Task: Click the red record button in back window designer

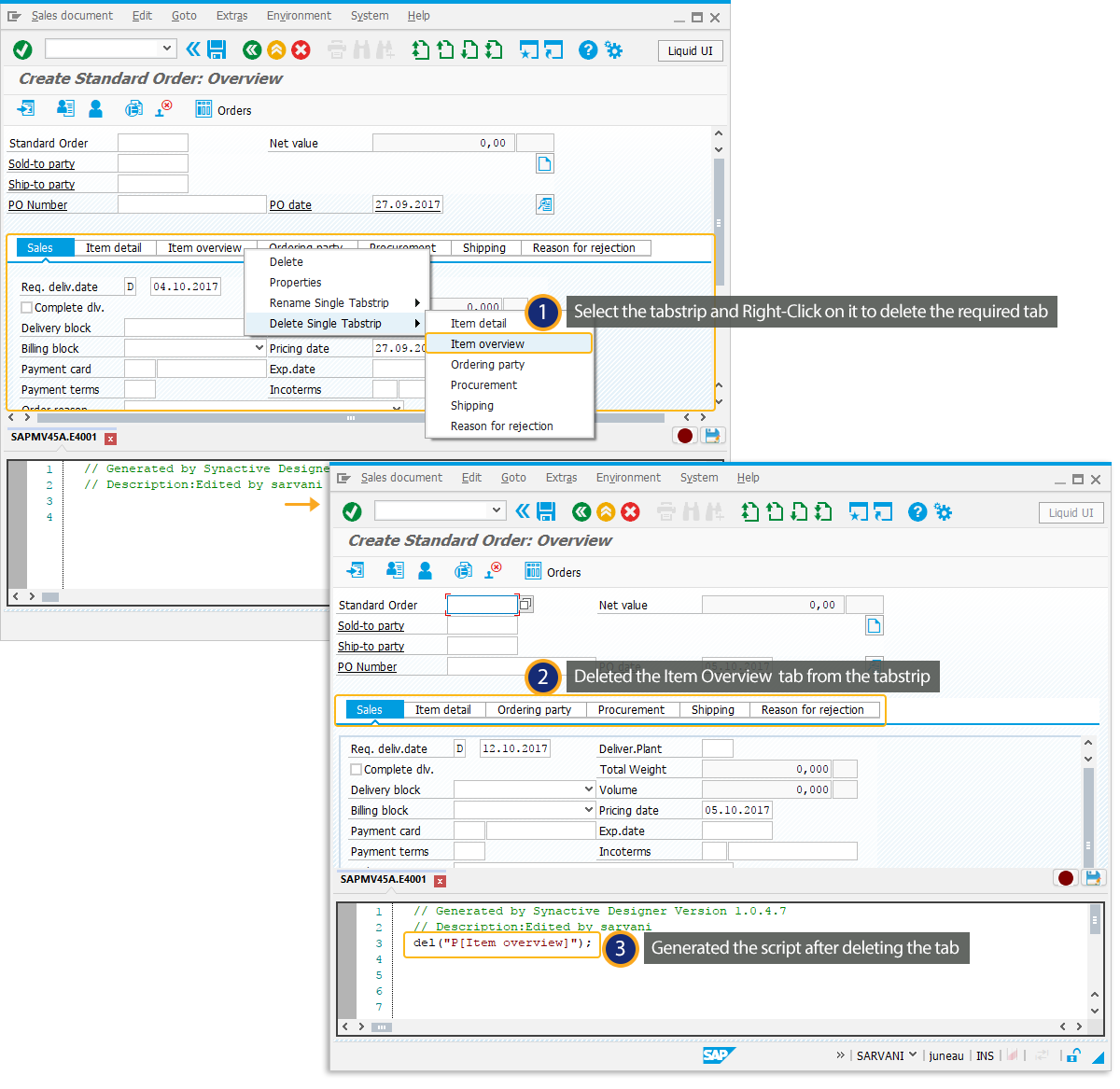Action: click(685, 436)
